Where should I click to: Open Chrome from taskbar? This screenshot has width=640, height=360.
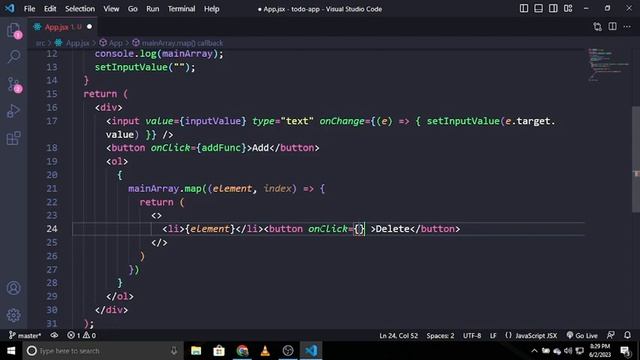point(242,351)
